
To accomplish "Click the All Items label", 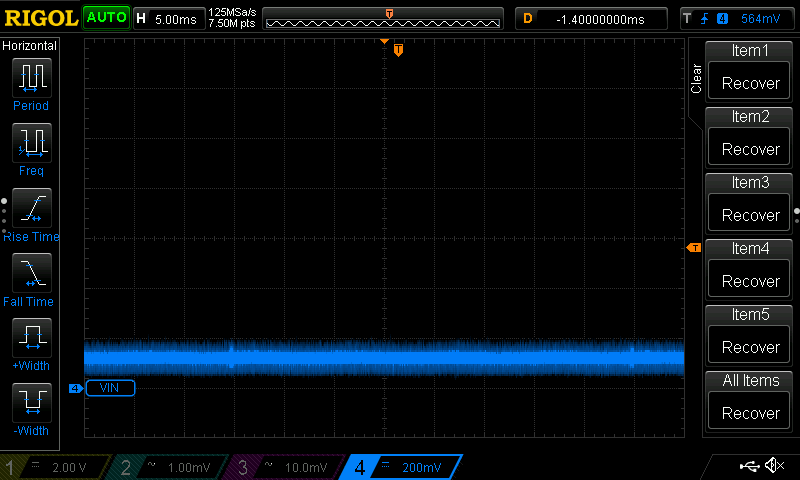I will pos(751,381).
